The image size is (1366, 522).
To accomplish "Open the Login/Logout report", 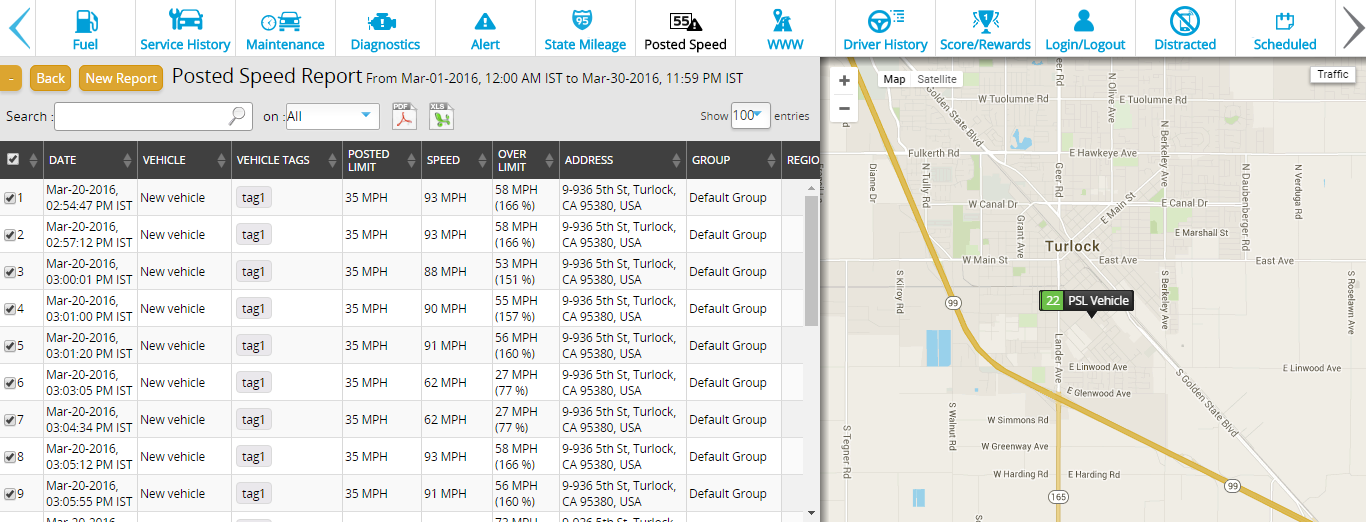I will pyautogui.click(x=1085, y=28).
